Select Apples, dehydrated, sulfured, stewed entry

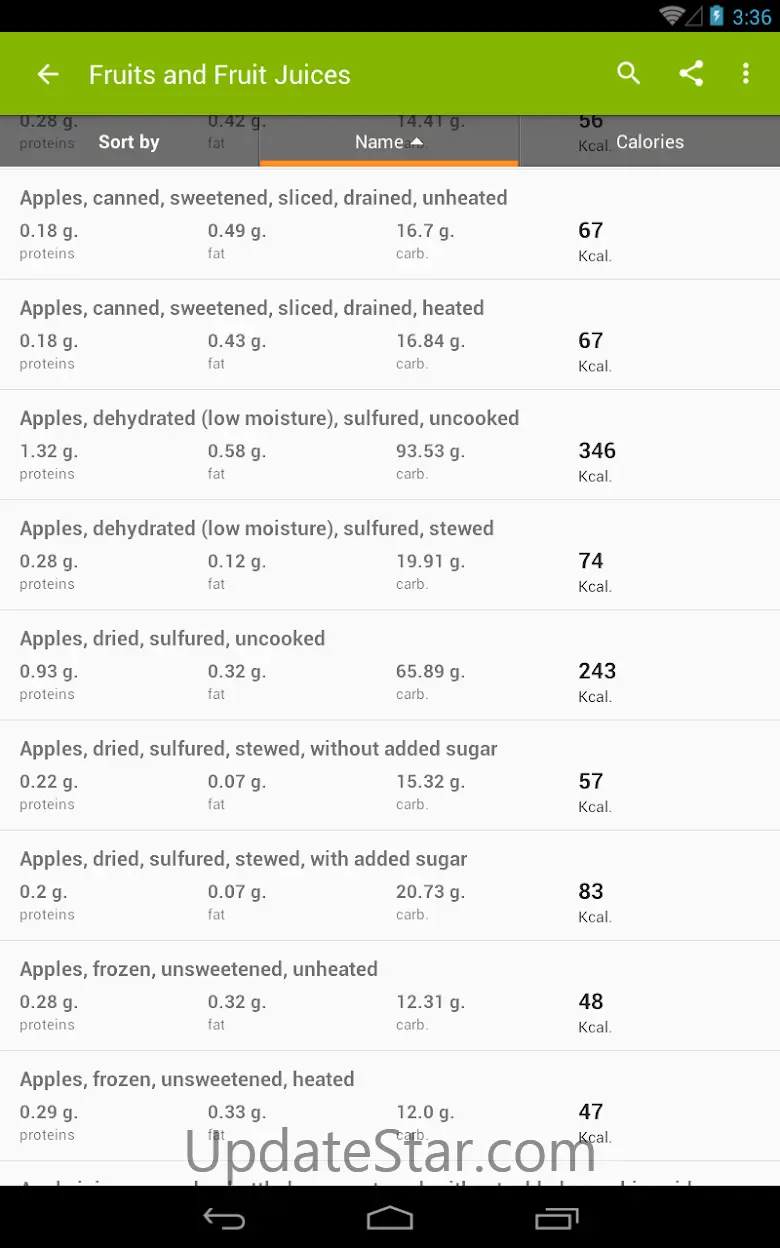[390, 555]
